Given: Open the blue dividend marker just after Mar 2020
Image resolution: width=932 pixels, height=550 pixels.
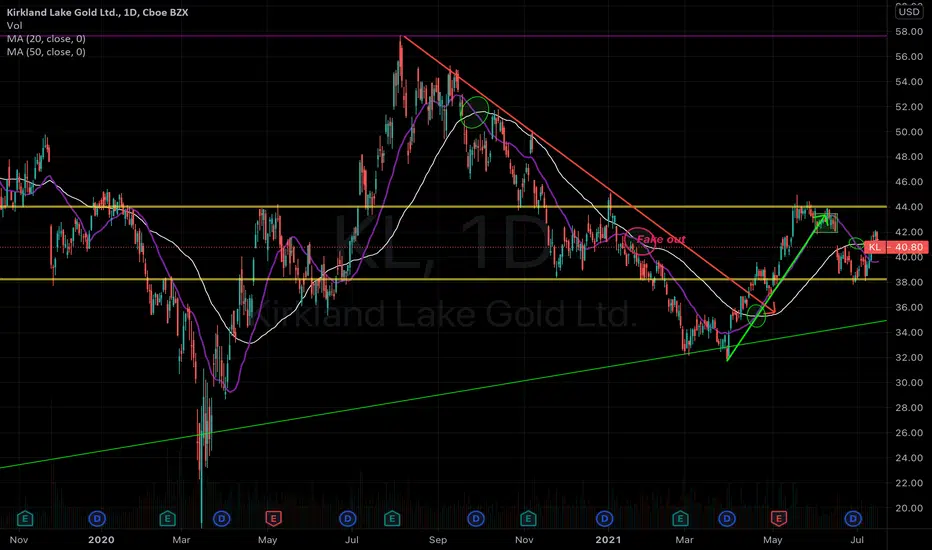Looking at the screenshot, I should click(222, 519).
